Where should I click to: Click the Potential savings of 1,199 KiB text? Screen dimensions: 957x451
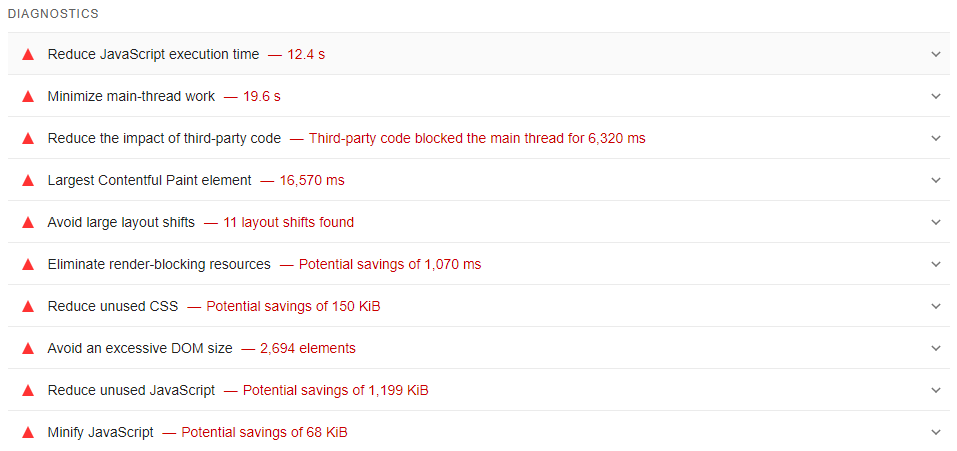(x=335, y=390)
